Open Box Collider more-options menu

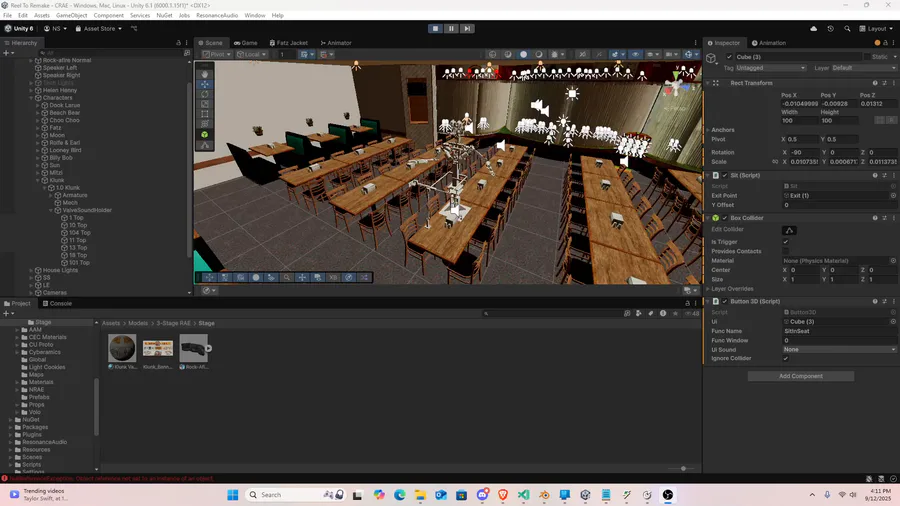click(x=894, y=218)
